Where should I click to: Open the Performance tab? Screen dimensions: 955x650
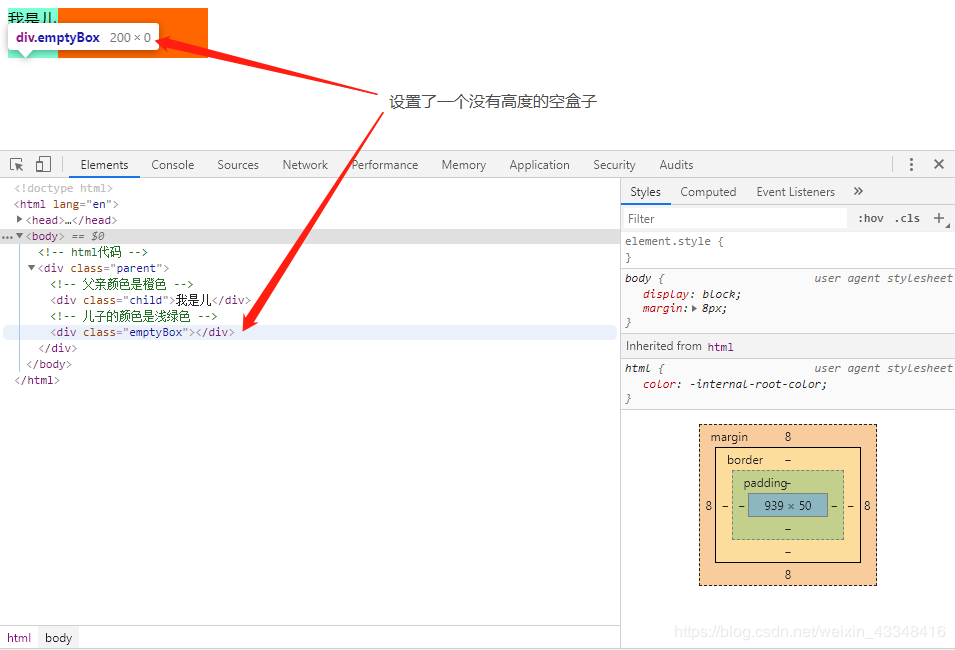385,164
